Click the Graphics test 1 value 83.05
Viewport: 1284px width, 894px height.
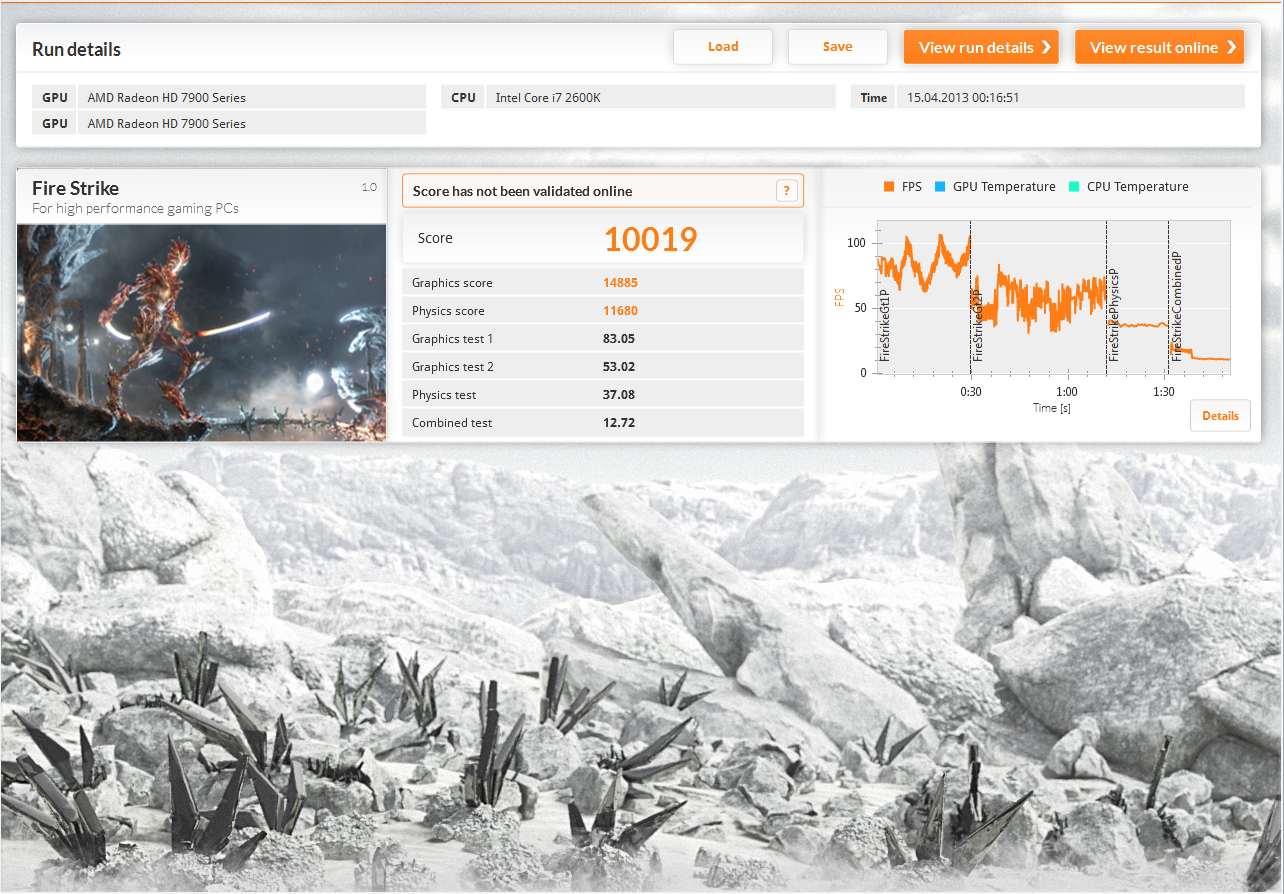pos(619,339)
